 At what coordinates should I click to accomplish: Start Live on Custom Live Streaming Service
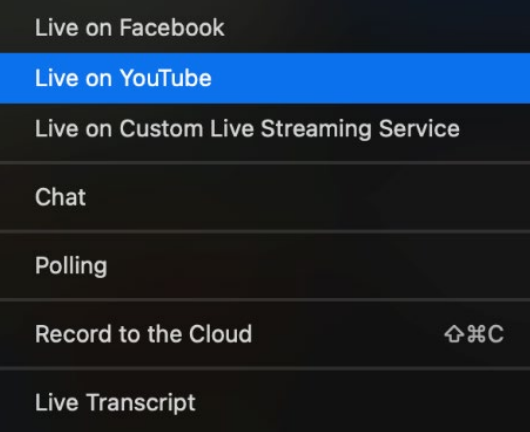[x=265, y=129]
